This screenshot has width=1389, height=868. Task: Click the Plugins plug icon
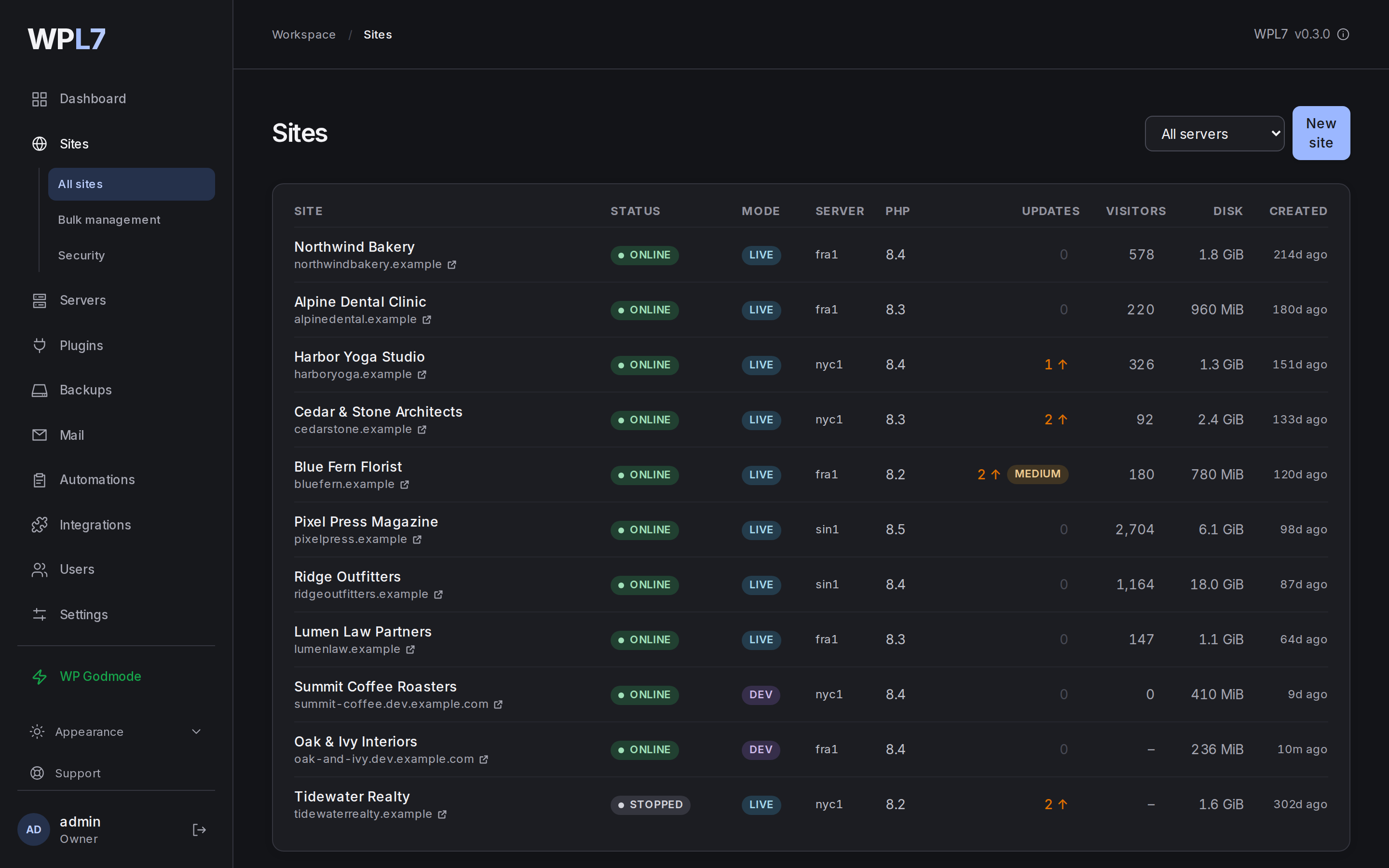click(x=39, y=345)
